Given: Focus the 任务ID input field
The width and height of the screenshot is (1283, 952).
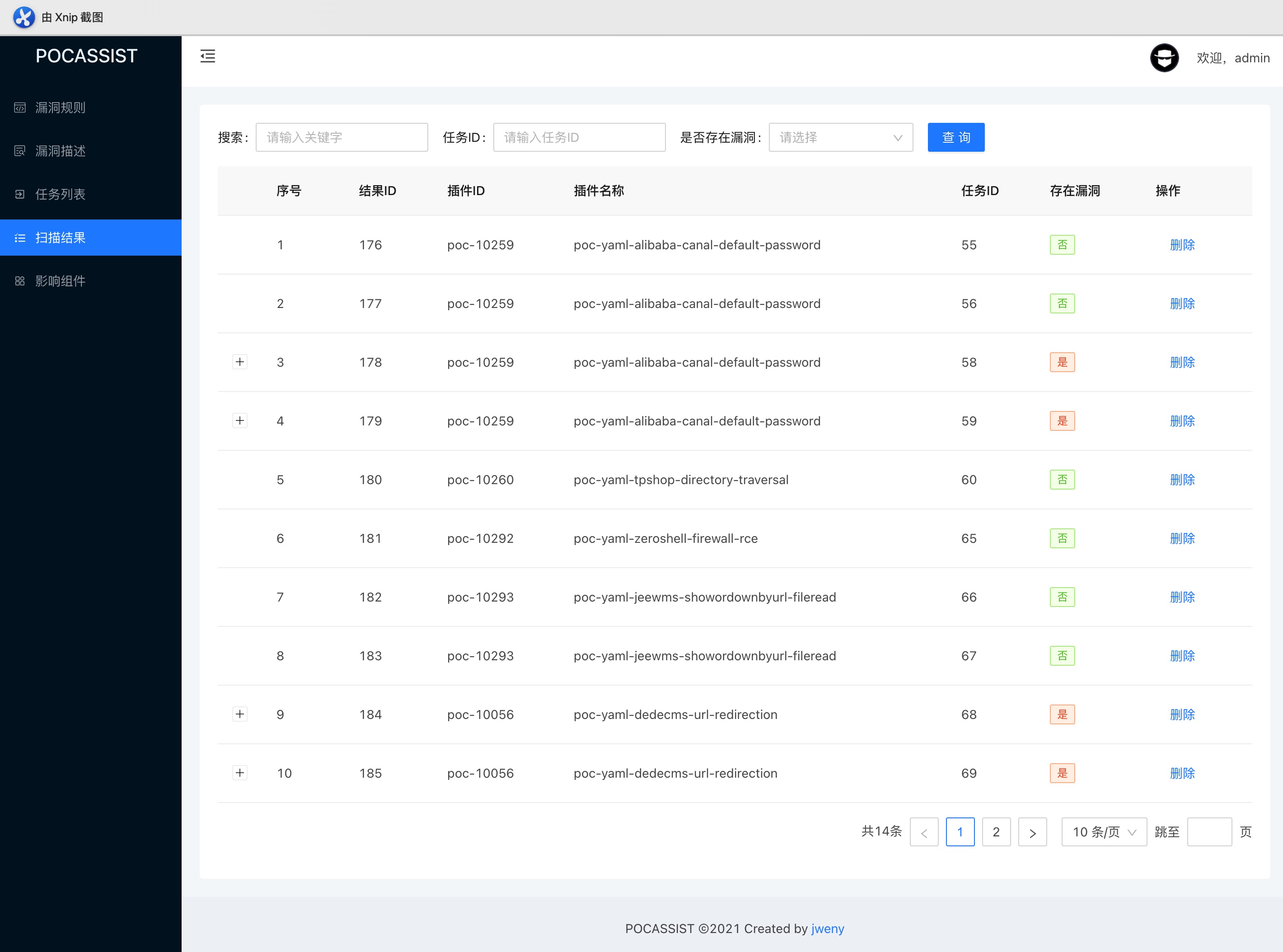Looking at the screenshot, I should pos(579,138).
